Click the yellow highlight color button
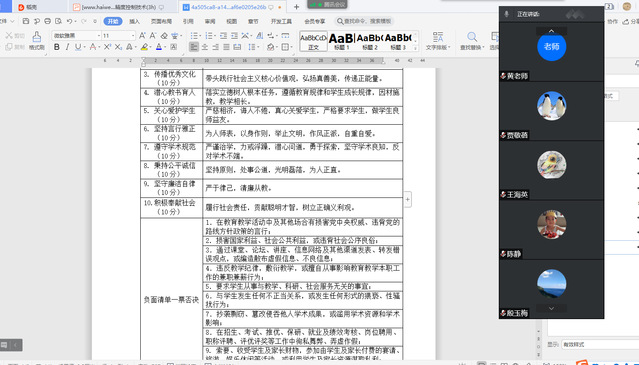This screenshot has height=365, width=639. tap(144, 47)
